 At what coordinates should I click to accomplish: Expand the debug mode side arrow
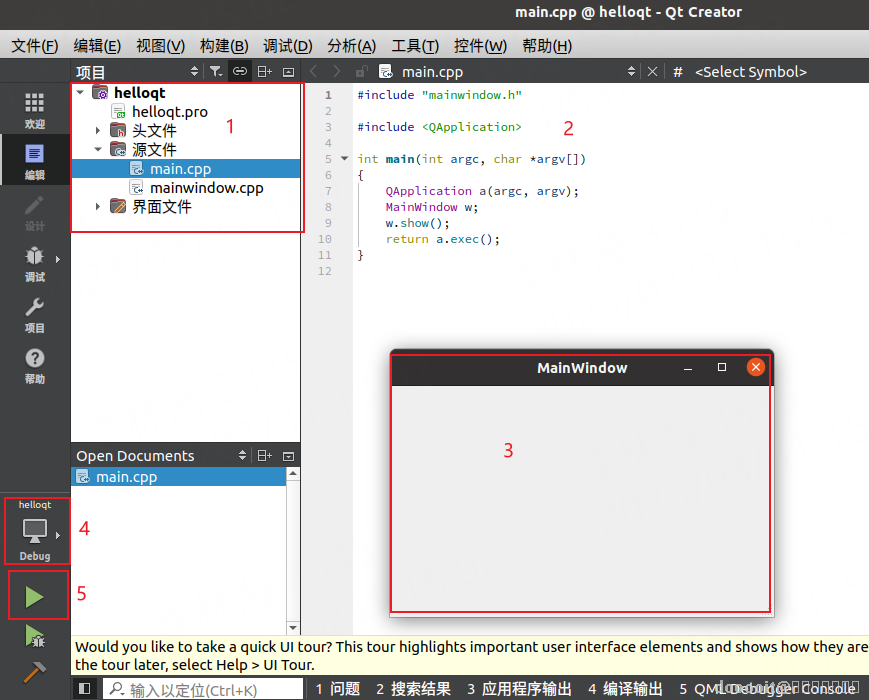[58, 259]
